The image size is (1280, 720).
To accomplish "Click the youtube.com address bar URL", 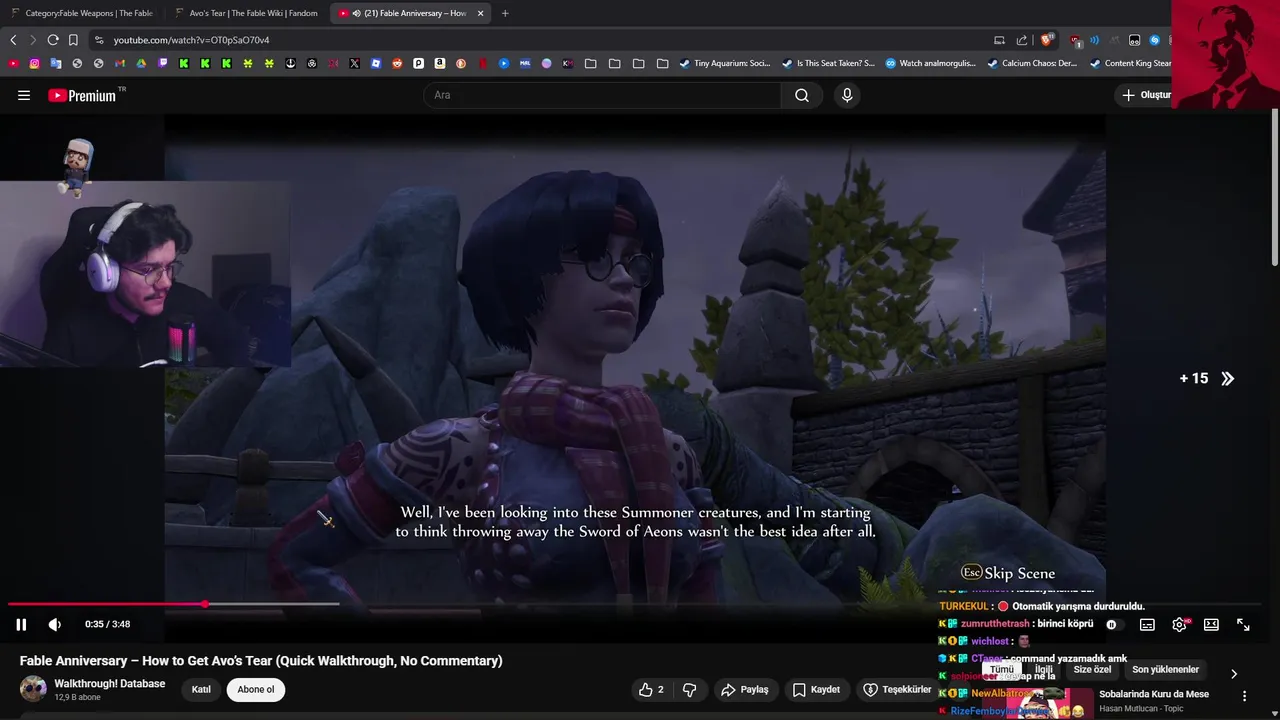I will tap(191, 40).
